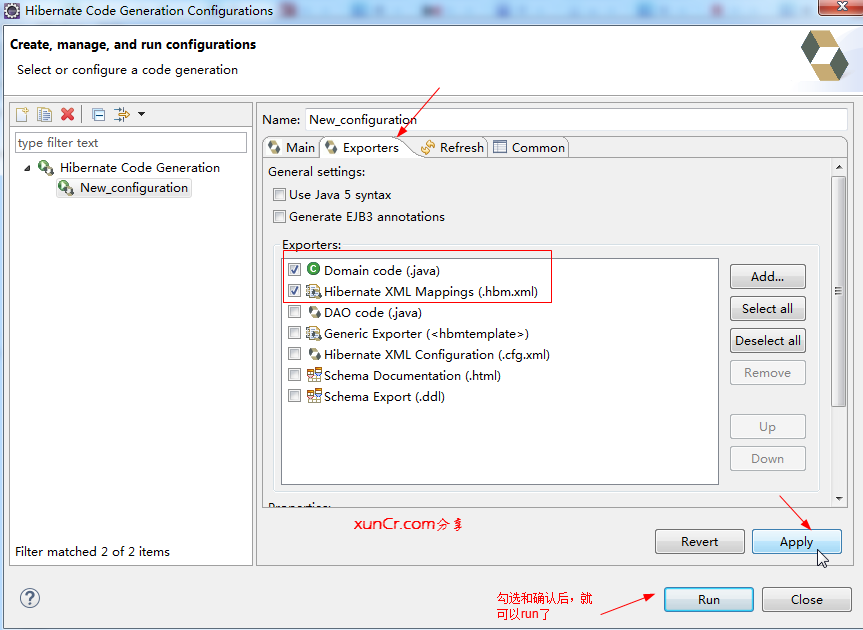Delete selected configuration with red X icon
This screenshot has width=863, height=630.
coord(67,114)
